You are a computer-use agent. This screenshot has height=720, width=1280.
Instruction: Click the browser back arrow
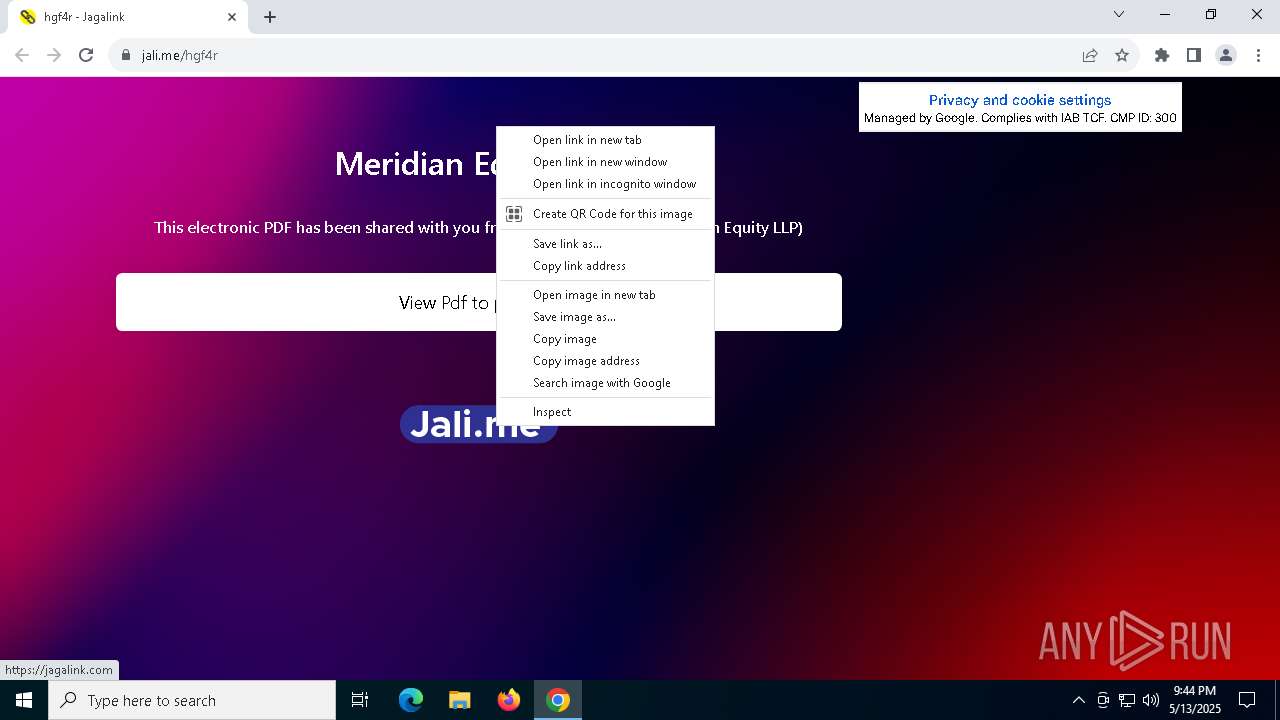(x=22, y=55)
